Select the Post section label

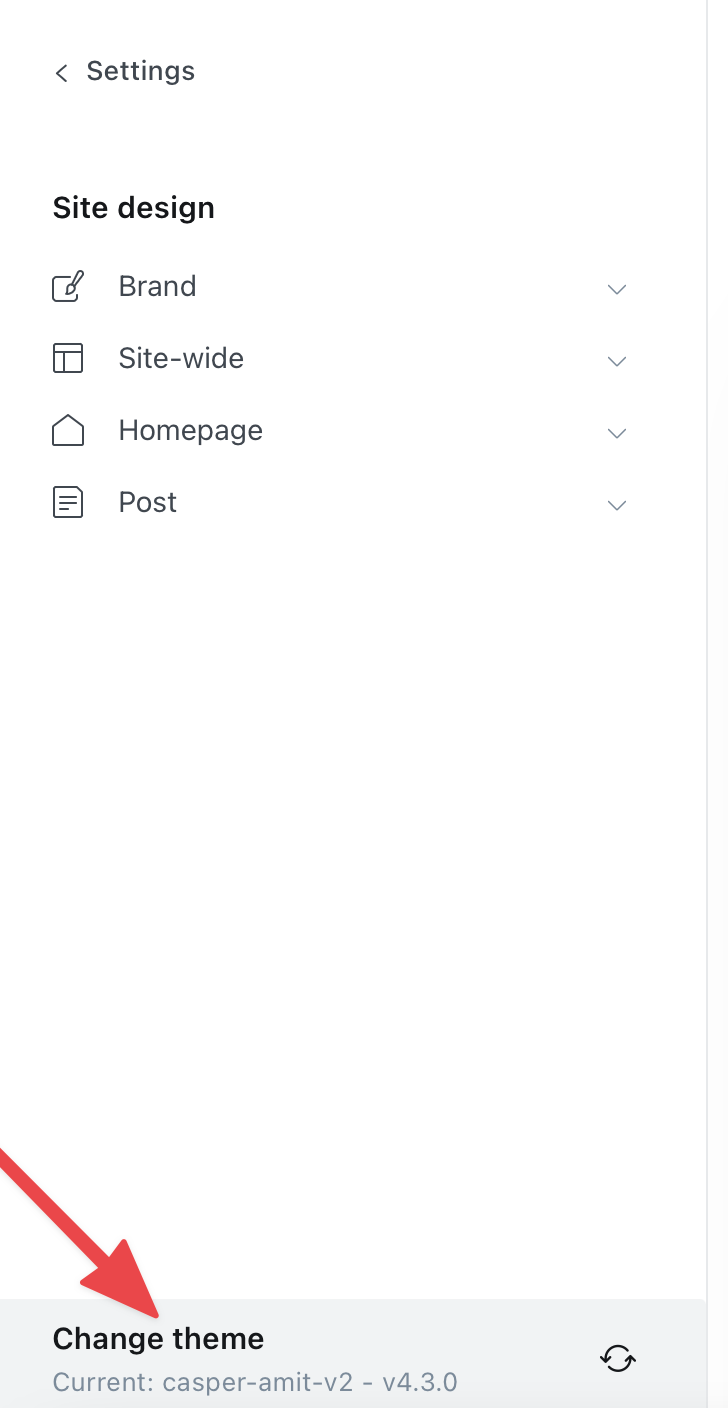pos(147,502)
